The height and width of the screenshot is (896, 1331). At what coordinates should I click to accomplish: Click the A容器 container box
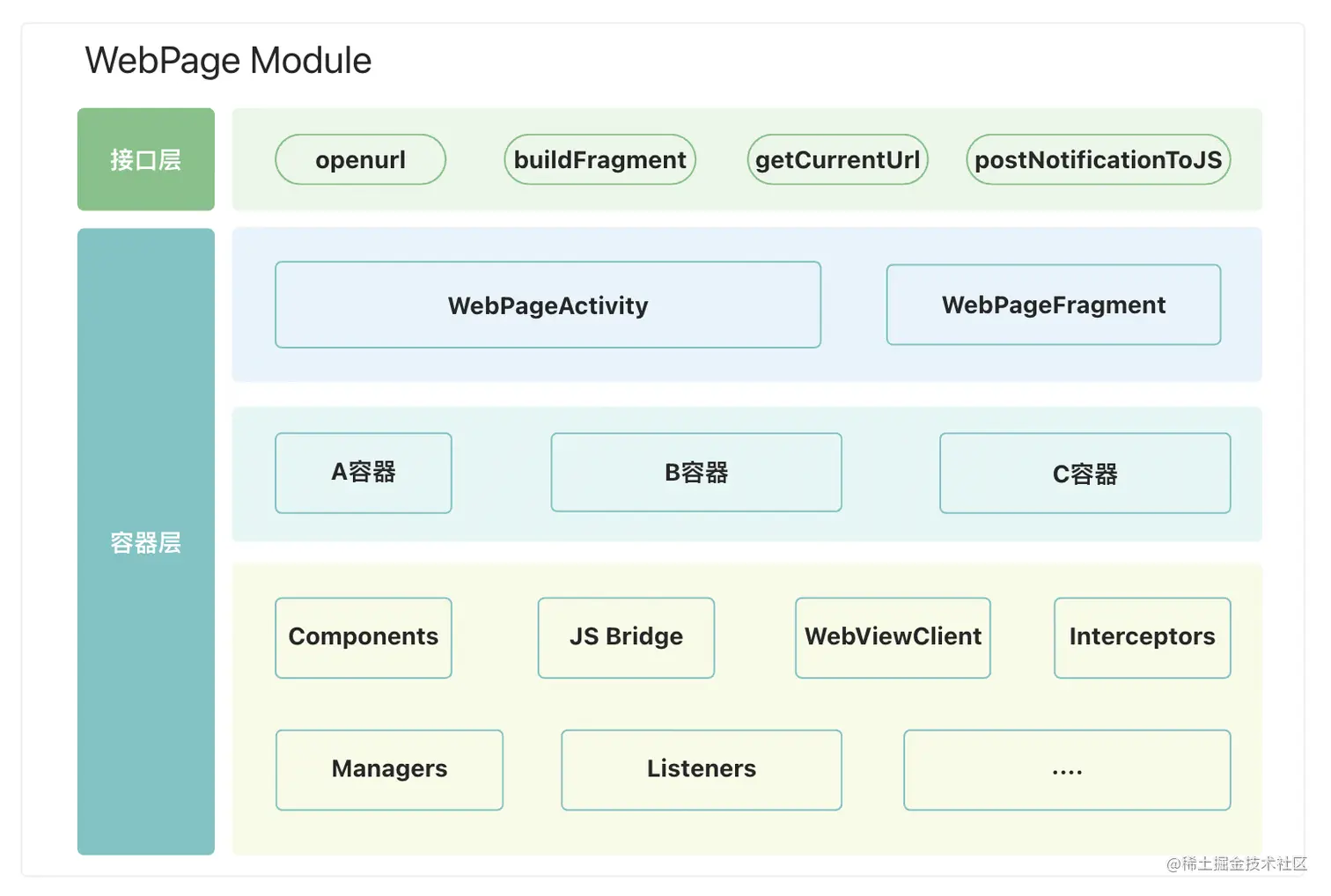coord(363,473)
